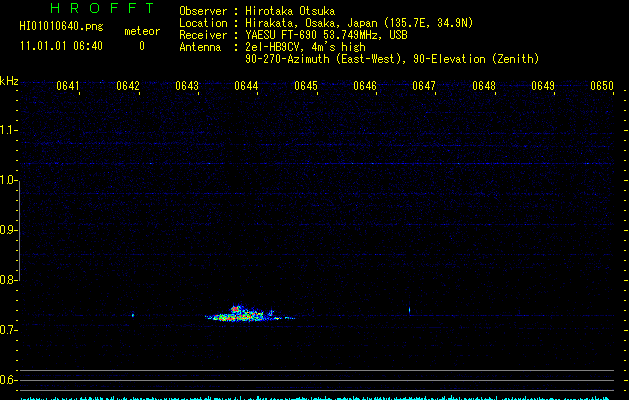Click the gray bracket between 0.8 and 1.0
Image resolution: width=629 pixels, height=400 pixels.
tap(19, 231)
